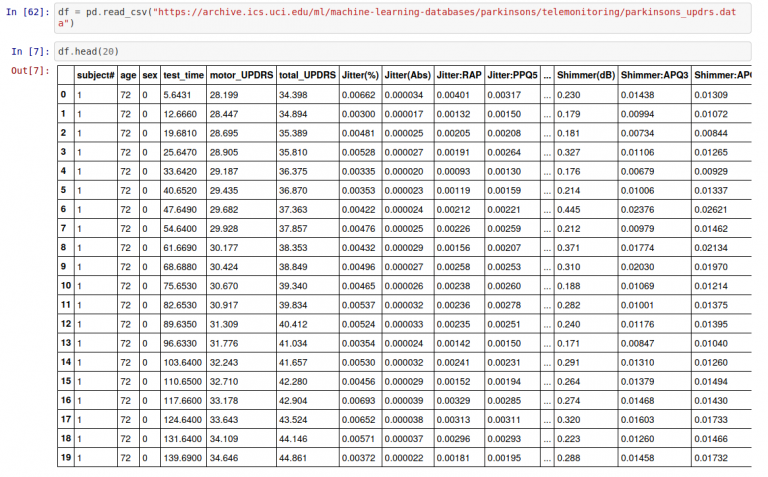The width and height of the screenshot is (768, 477).
Task: Click the subject# column header
Action: click(x=96, y=75)
